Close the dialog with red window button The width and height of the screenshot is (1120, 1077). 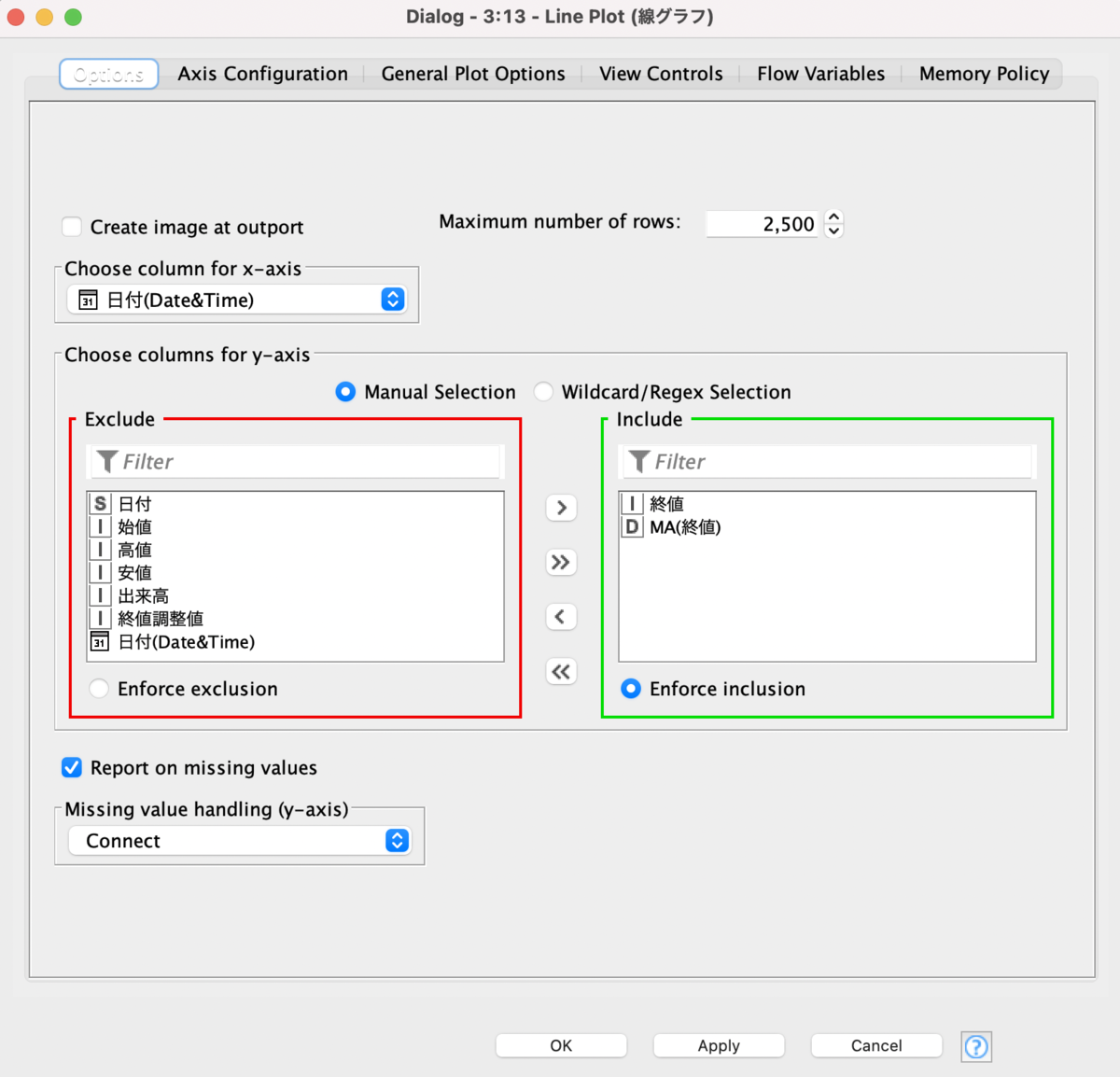tap(15, 17)
